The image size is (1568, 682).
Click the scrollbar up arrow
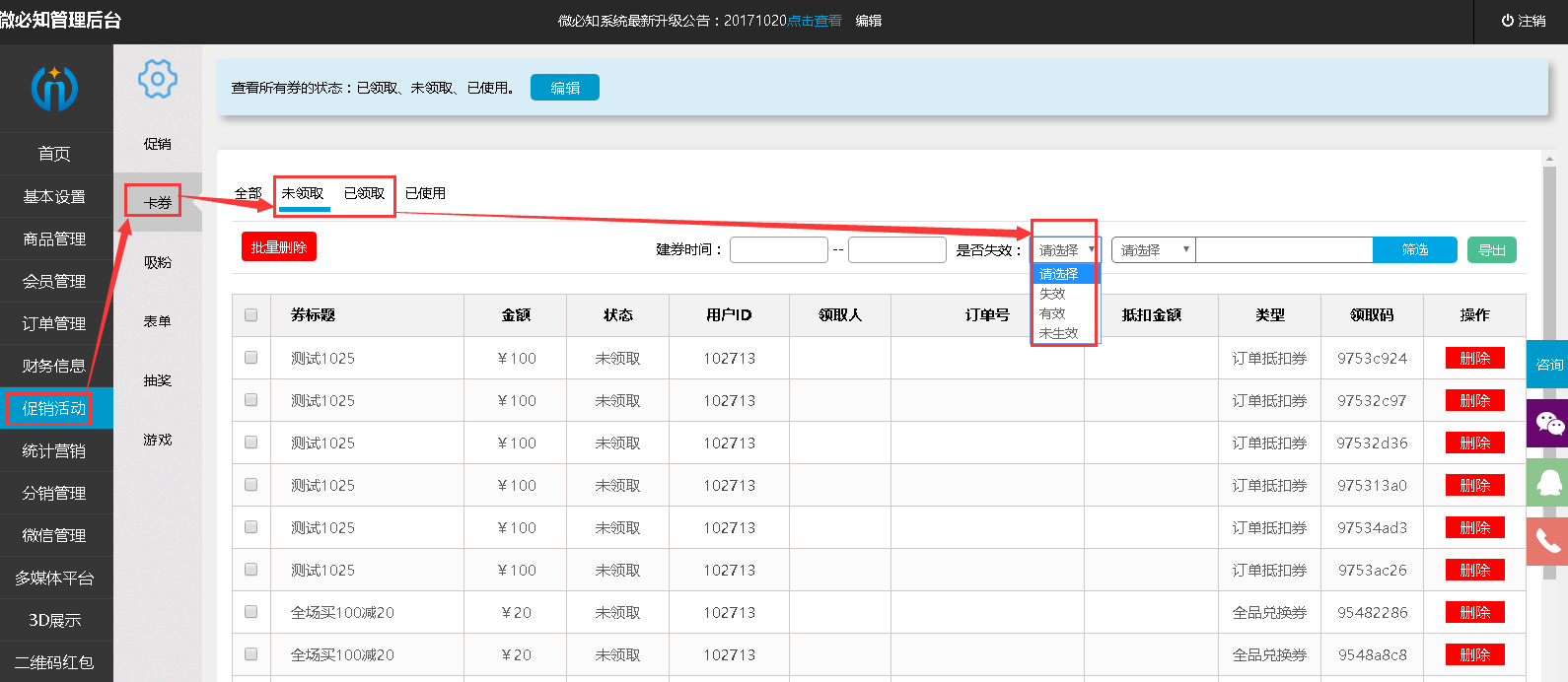point(1549,159)
